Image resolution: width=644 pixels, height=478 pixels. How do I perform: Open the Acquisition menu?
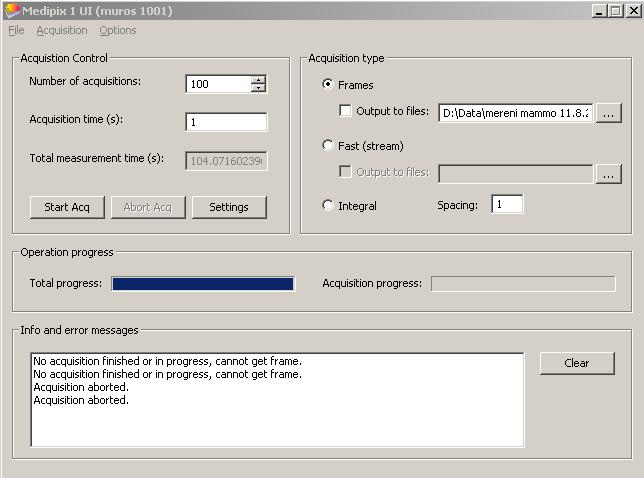(x=62, y=30)
